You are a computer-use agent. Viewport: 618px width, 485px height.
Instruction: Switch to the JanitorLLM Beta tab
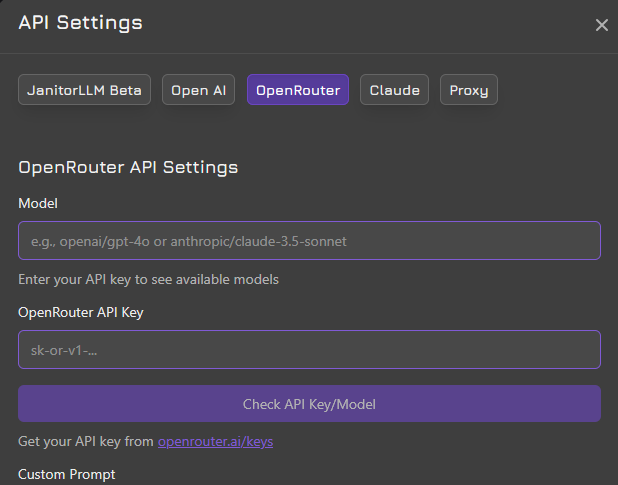tap(84, 90)
